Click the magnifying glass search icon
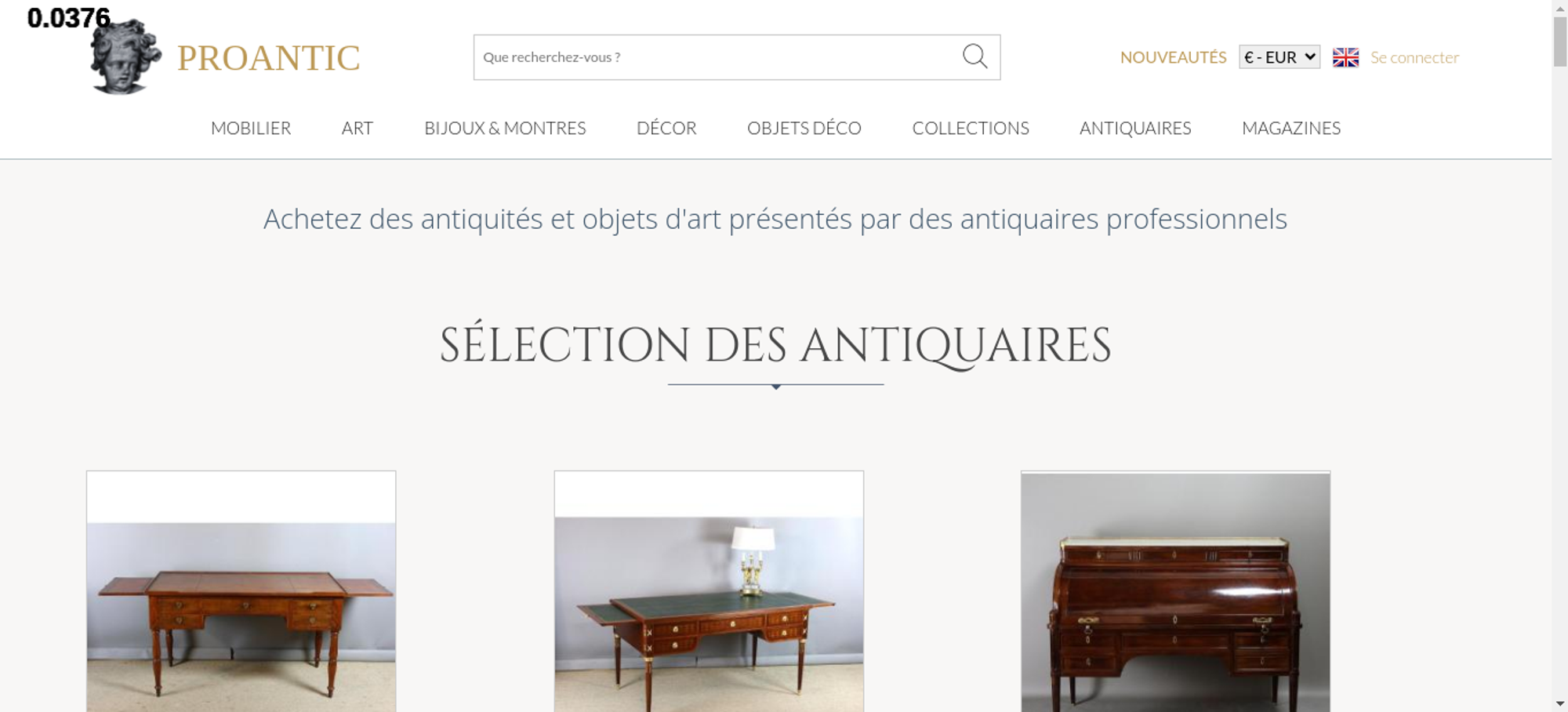1568x712 pixels. (975, 56)
